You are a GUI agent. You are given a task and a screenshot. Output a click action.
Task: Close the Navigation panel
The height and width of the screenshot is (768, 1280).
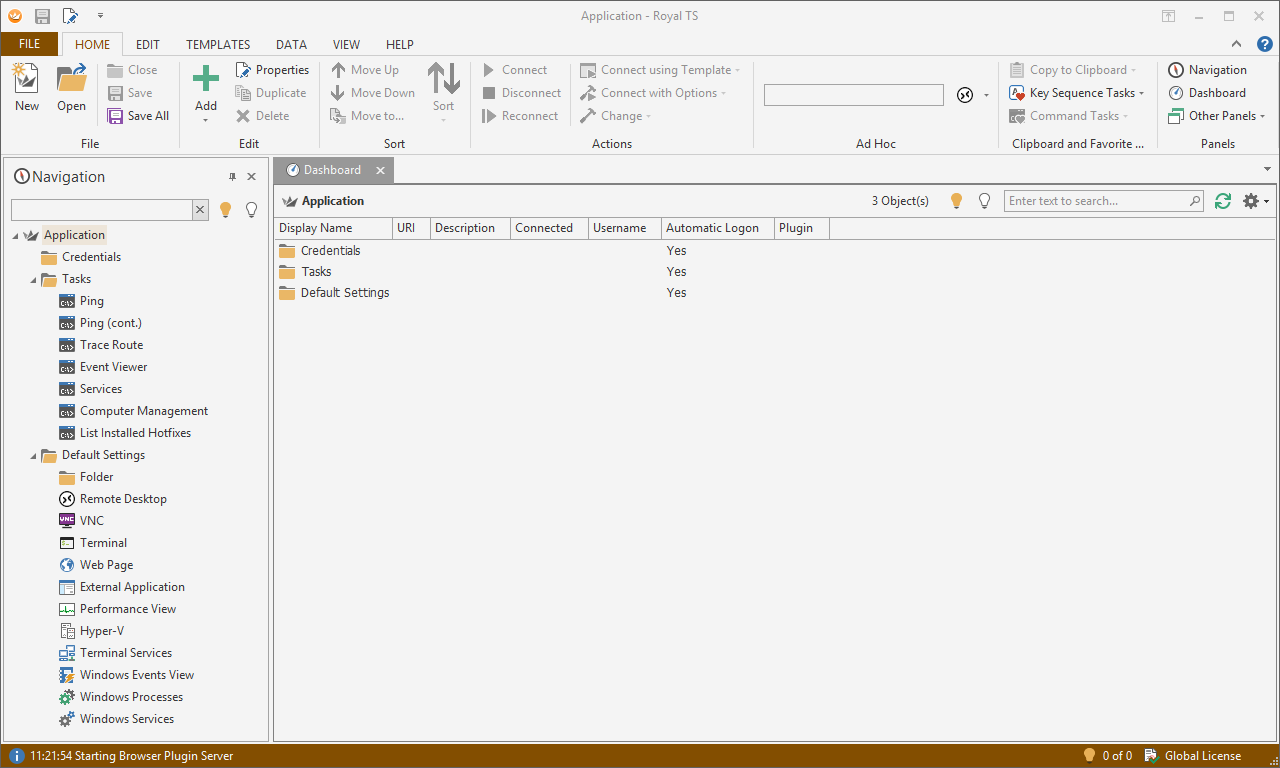point(252,177)
